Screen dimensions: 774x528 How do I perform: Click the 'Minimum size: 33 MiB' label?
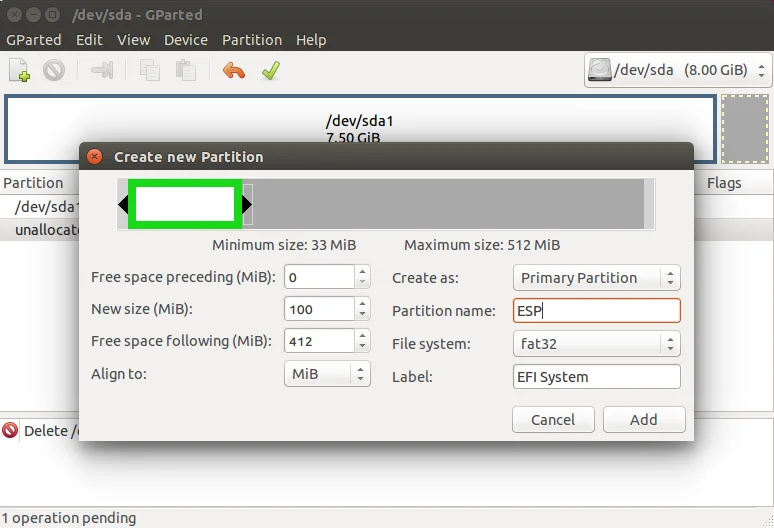point(284,245)
